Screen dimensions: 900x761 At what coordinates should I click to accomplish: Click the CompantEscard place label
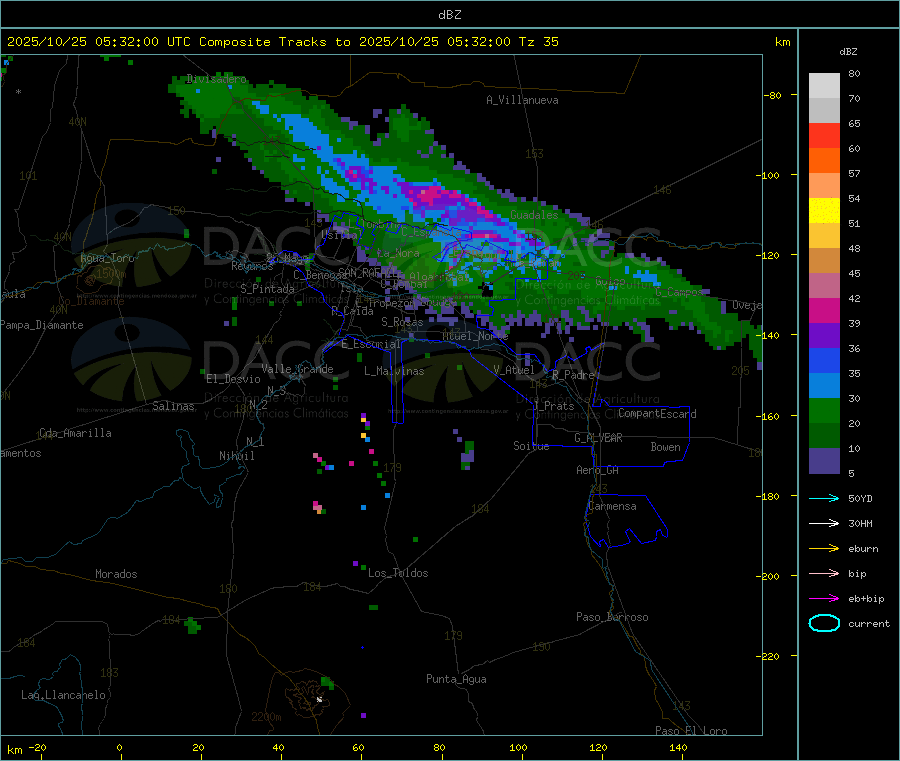(657, 414)
